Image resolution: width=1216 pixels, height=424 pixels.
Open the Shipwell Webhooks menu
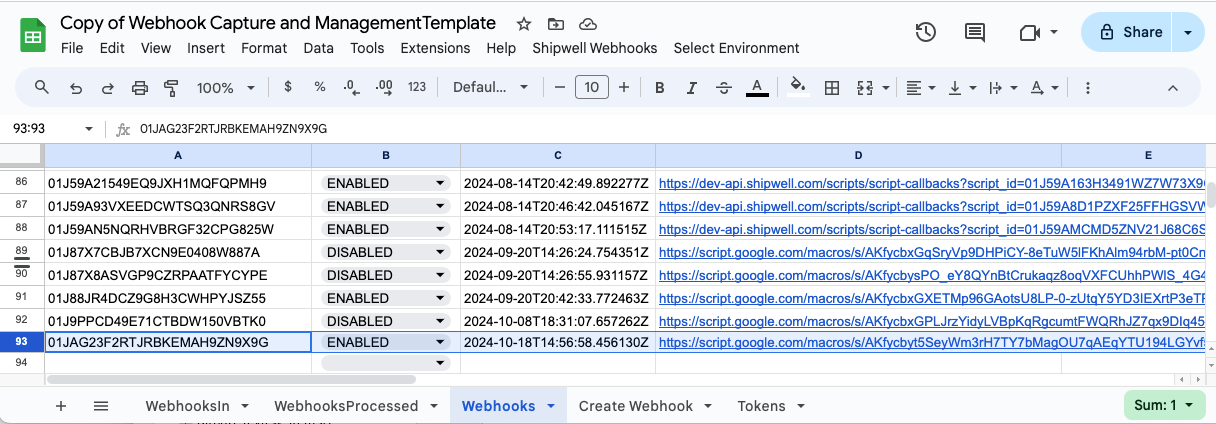coord(594,48)
